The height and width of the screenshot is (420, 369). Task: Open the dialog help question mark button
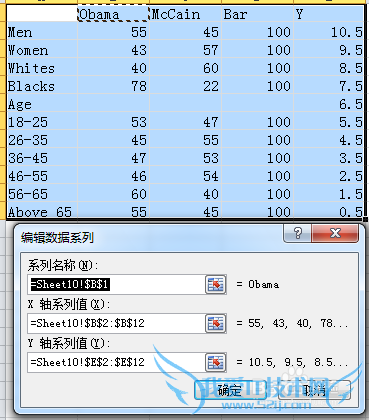tap(298, 233)
